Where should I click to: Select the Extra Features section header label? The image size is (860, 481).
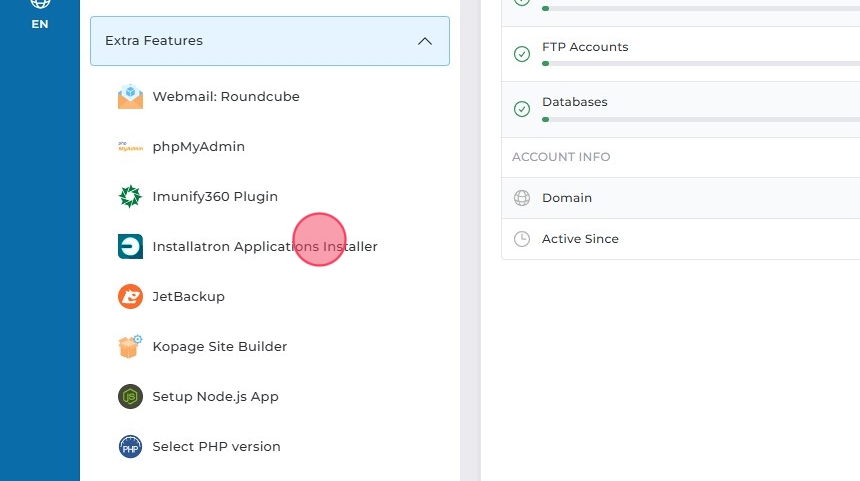point(154,41)
